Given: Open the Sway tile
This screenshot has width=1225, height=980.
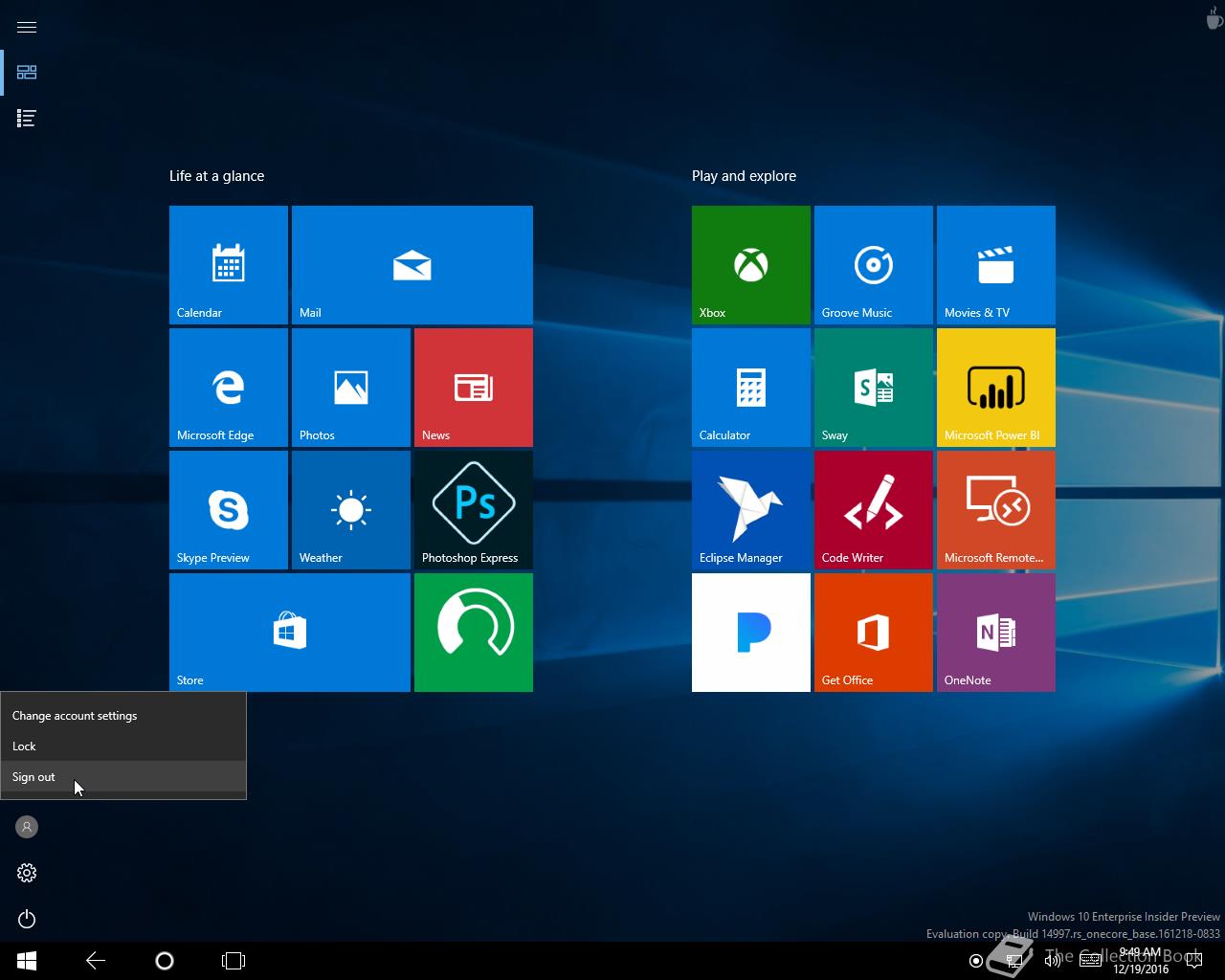Looking at the screenshot, I should 874,388.
